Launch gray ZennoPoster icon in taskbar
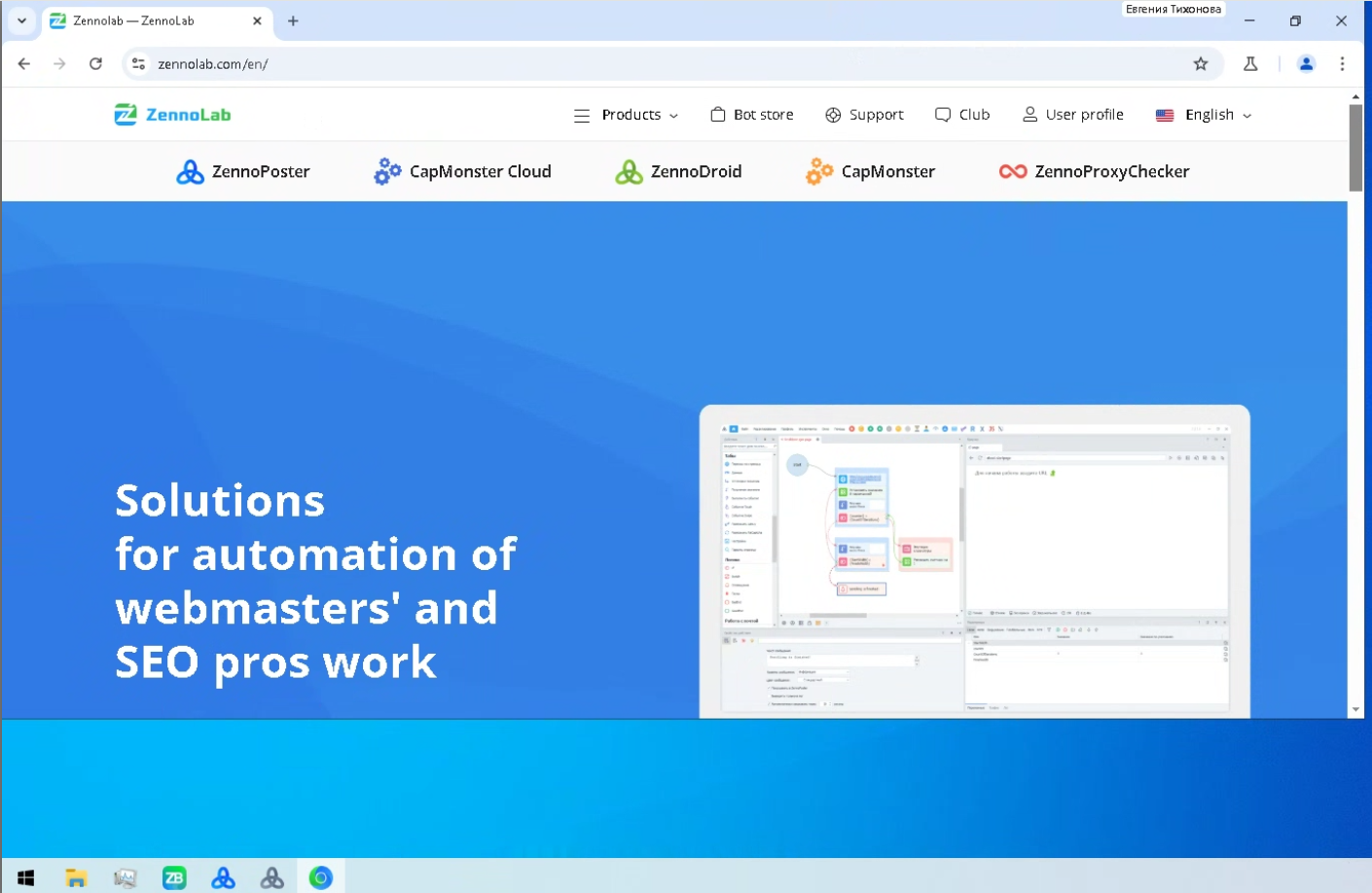 (272, 877)
